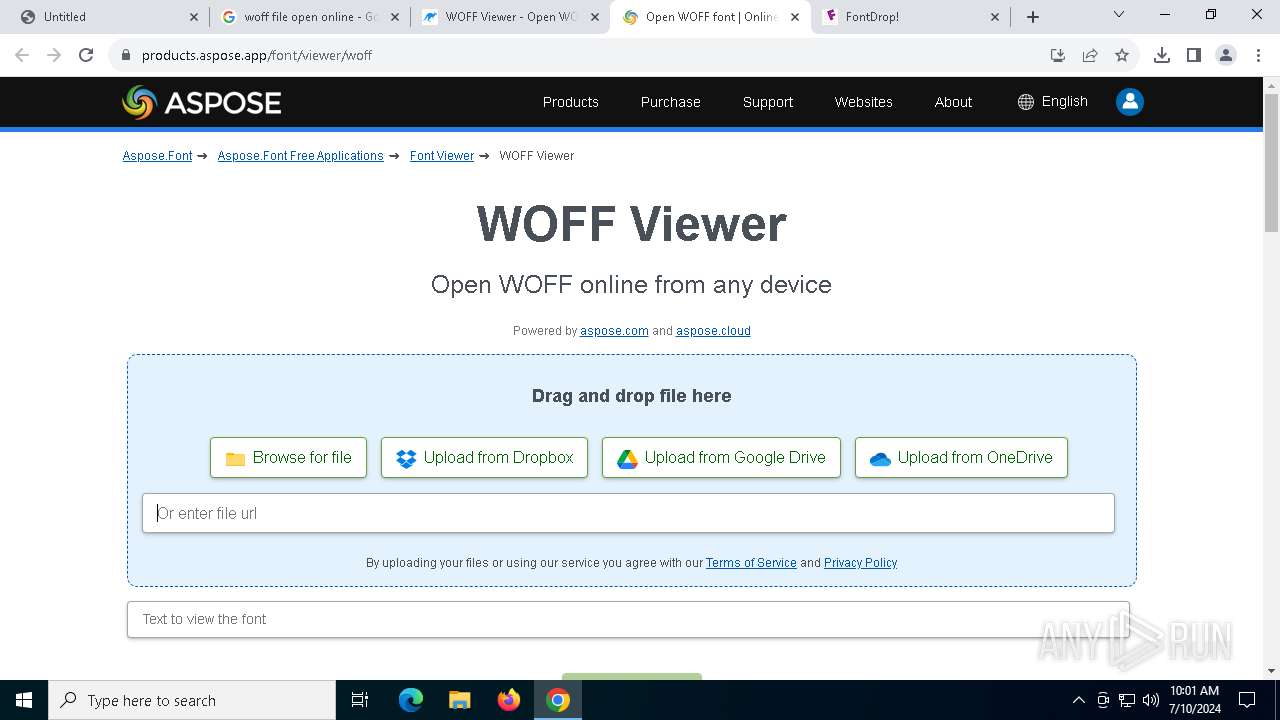The width and height of the screenshot is (1280, 720).
Task: Open the About menu
Action: pos(954,102)
